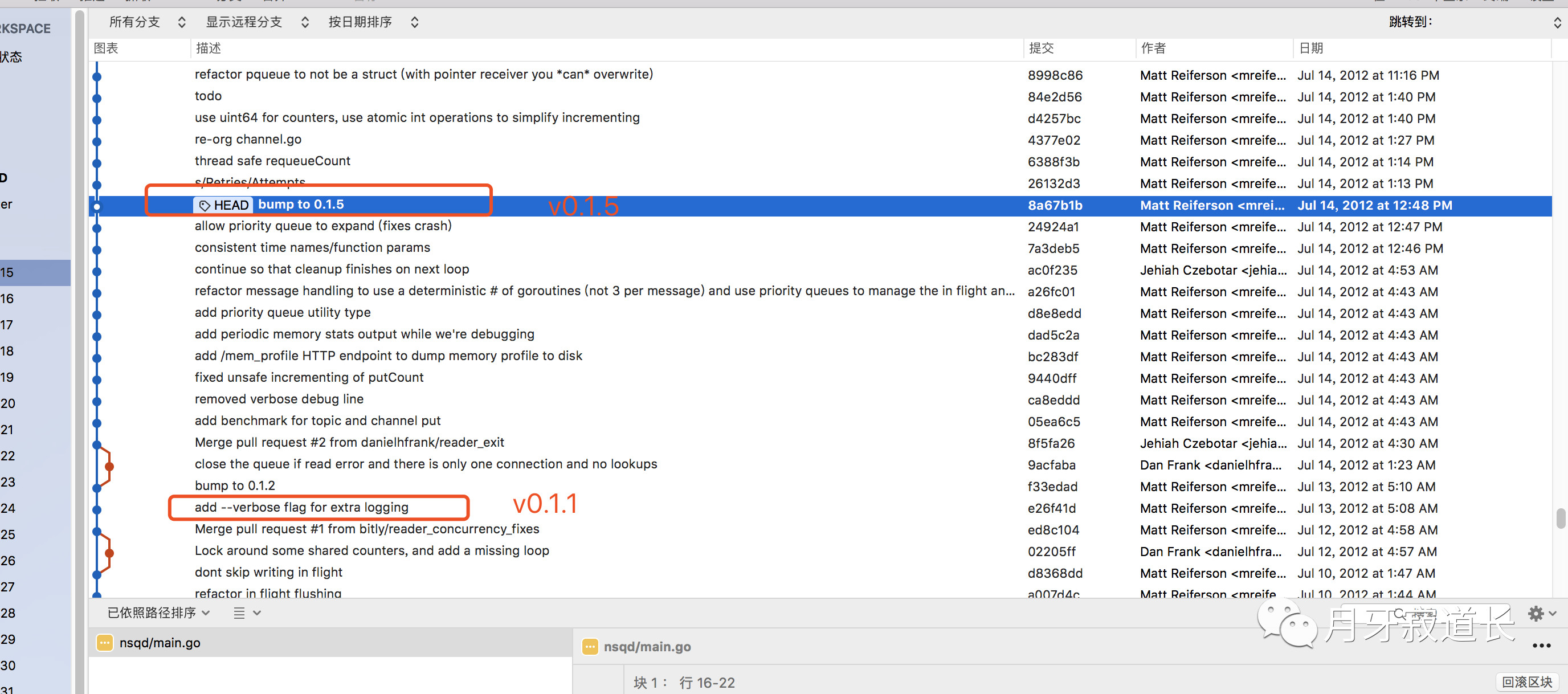Click the 描述 column header
The image size is (1568, 694).
point(209,48)
